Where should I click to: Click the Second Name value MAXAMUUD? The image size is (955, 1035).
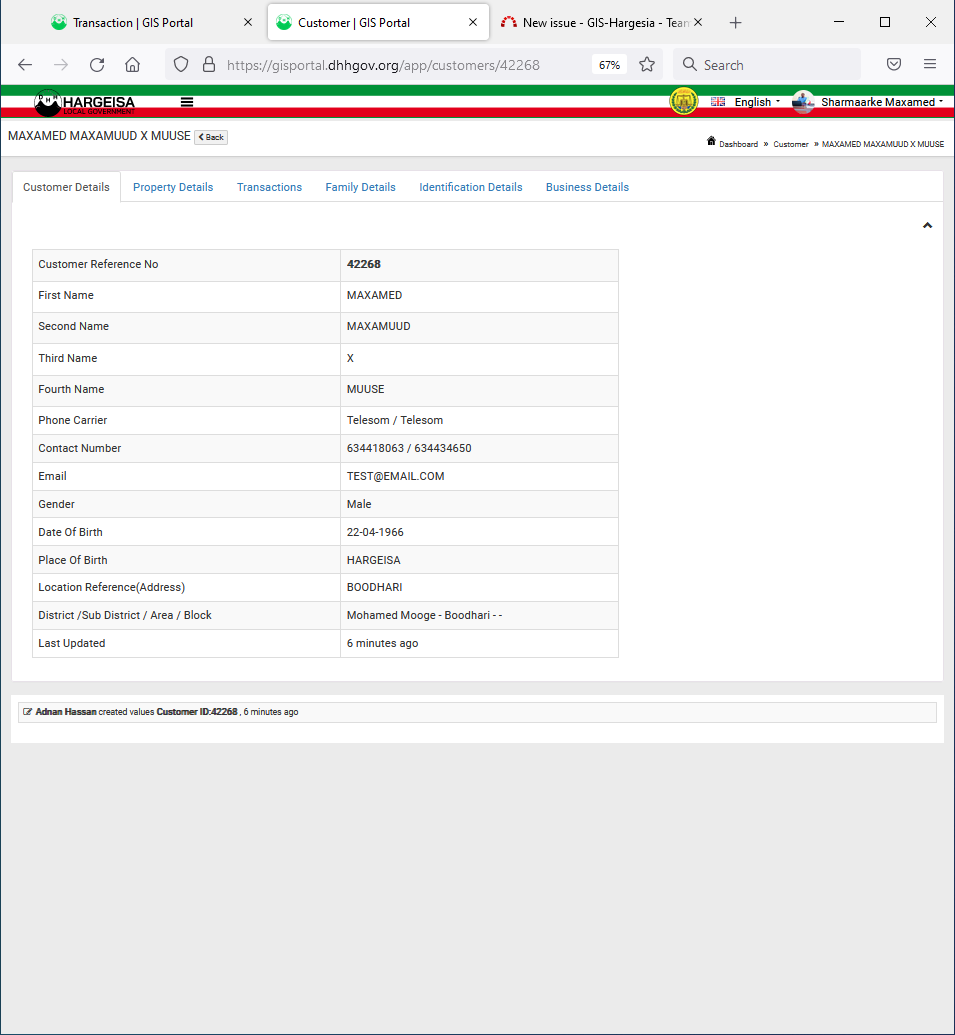pos(379,326)
